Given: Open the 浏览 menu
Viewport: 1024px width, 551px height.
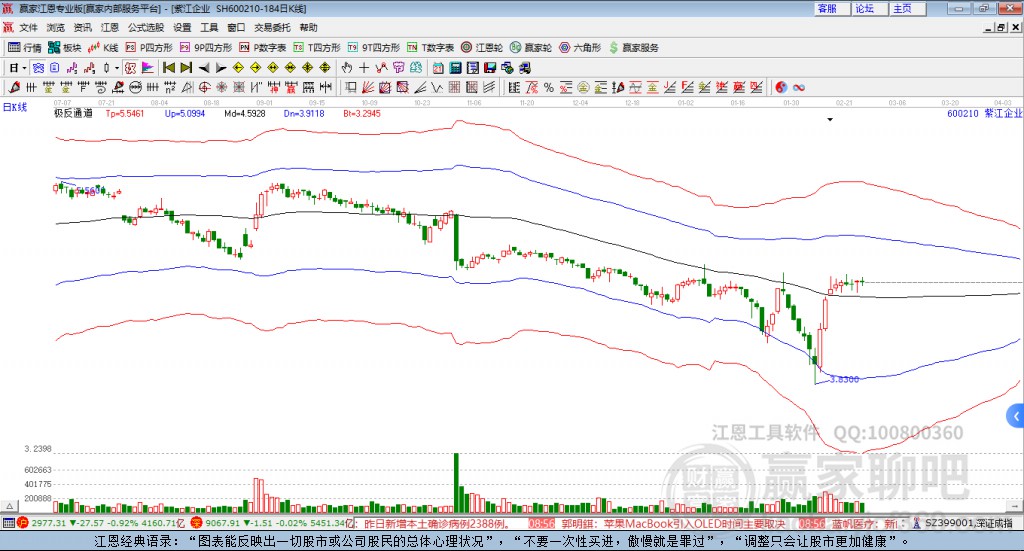Looking at the screenshot, I should click(x=56, y=27).
